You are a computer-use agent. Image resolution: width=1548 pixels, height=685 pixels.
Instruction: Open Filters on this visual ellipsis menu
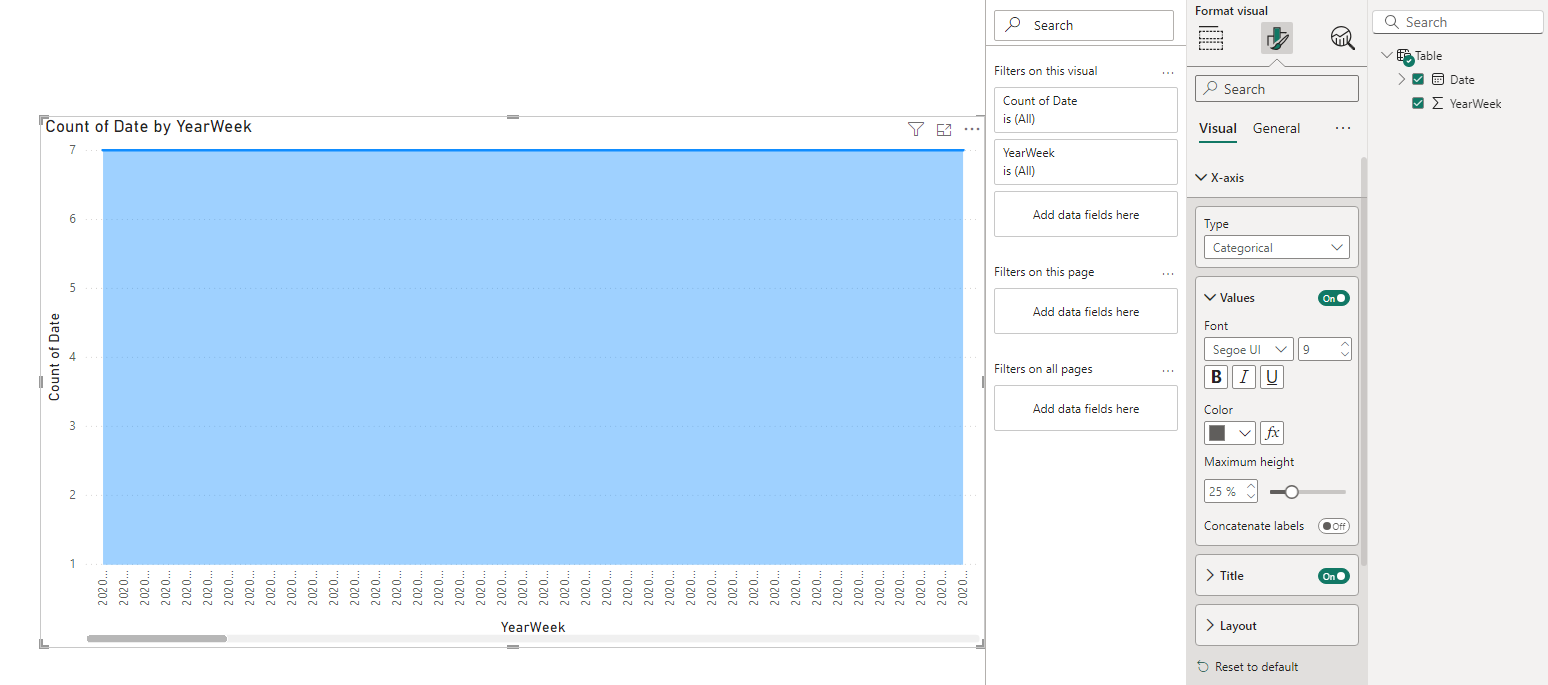[1168, 72]
